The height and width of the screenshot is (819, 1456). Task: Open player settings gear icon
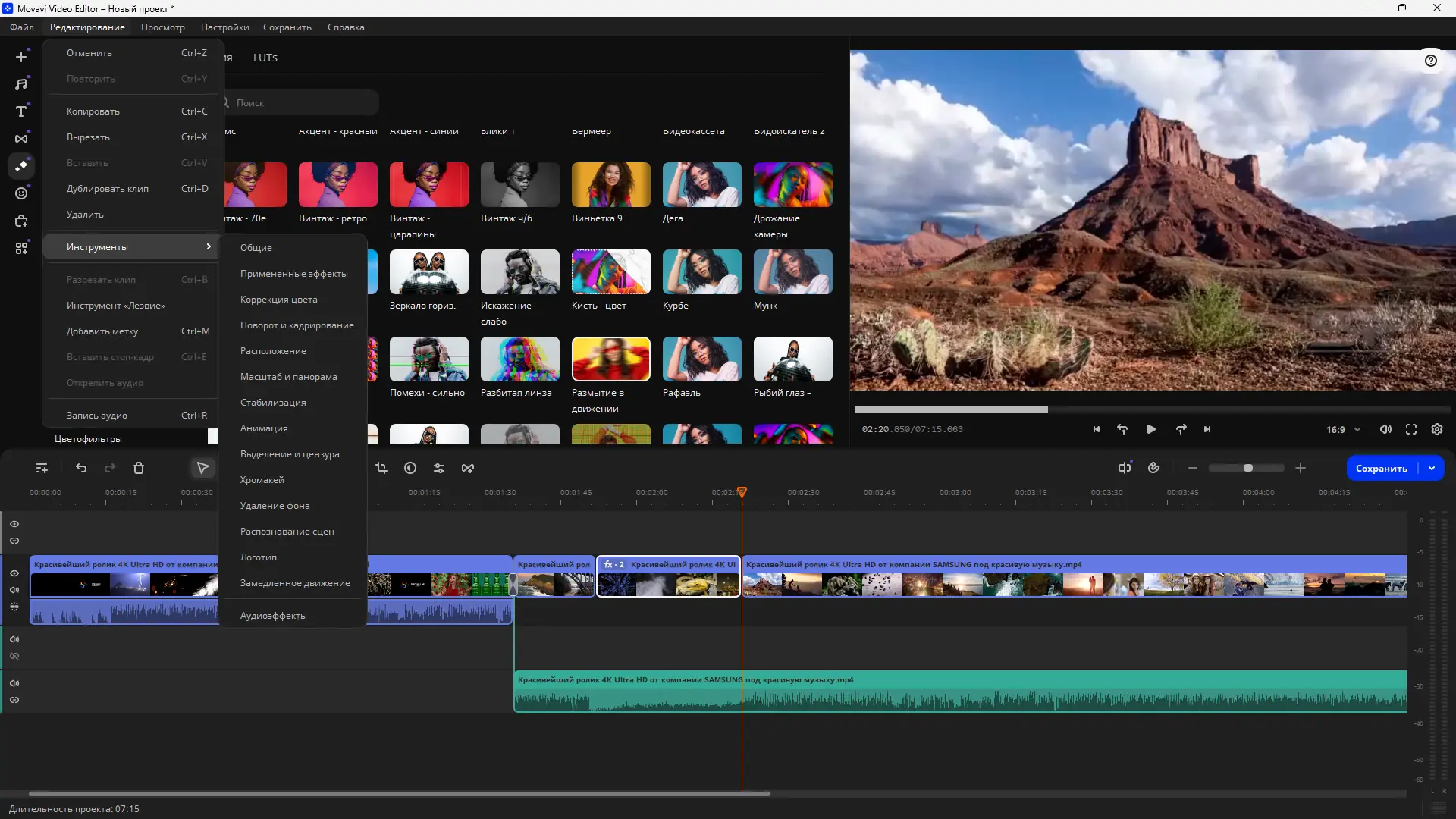click(1437, 429)
